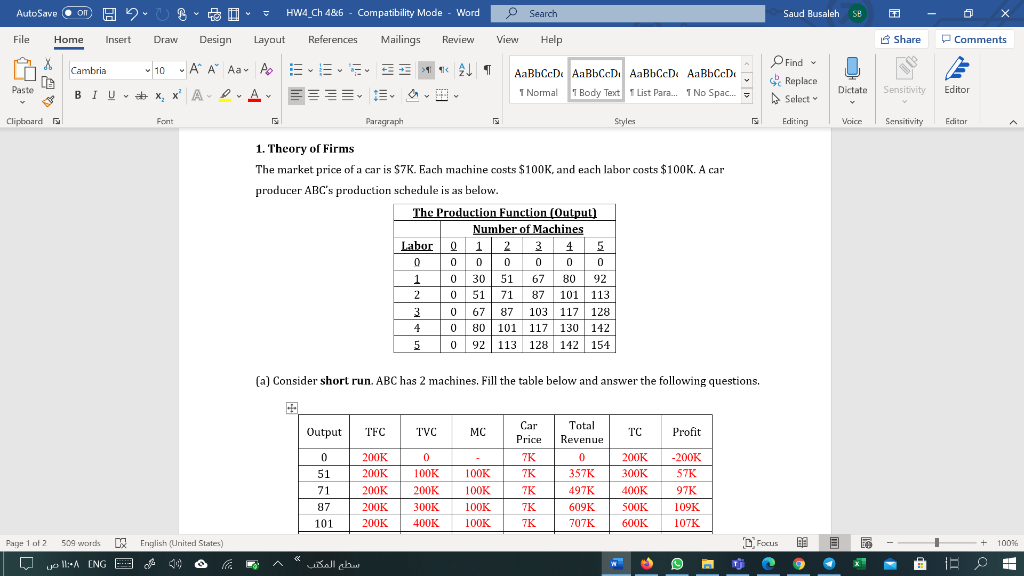
Task: Click the Quick Print icon in title bar
Action: point(214,14)
